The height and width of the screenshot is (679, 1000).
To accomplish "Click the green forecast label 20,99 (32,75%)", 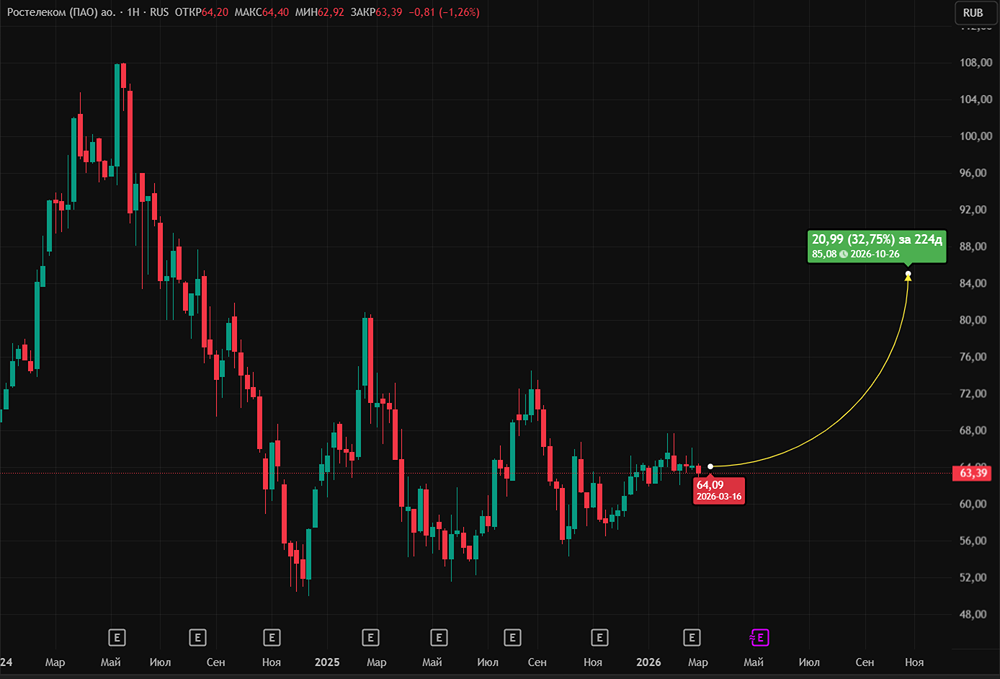I will tap(876, 246).
